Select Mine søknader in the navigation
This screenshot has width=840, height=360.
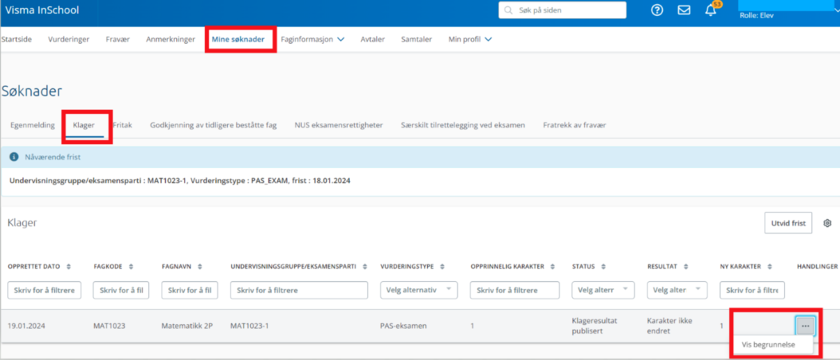tap(238, 39)
